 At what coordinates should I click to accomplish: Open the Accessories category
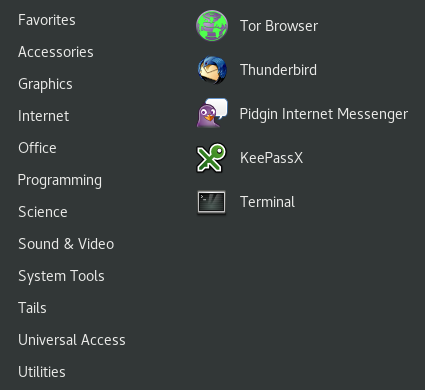point(56,52)
